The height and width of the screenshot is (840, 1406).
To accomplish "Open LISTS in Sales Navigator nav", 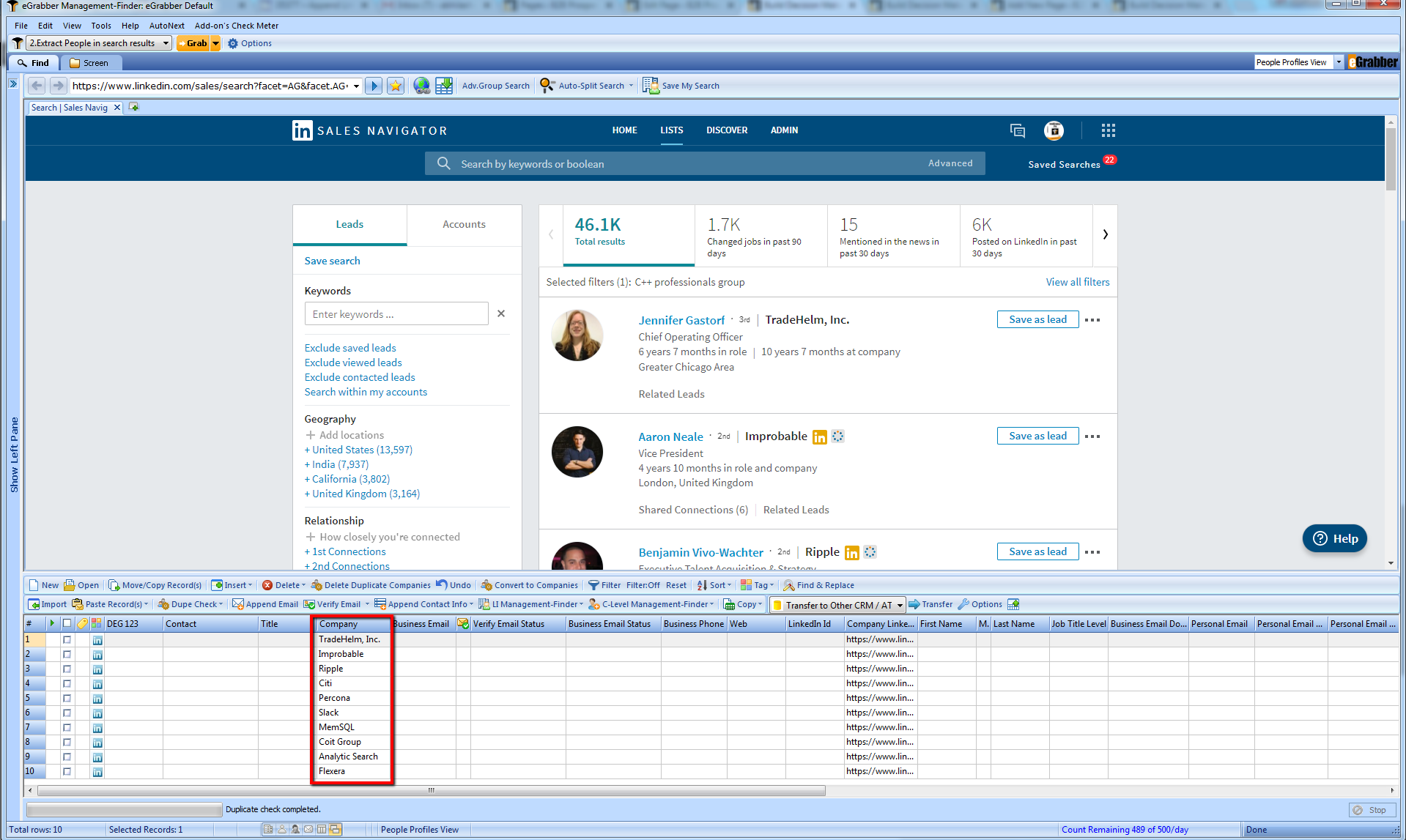I will click(671, 130).
